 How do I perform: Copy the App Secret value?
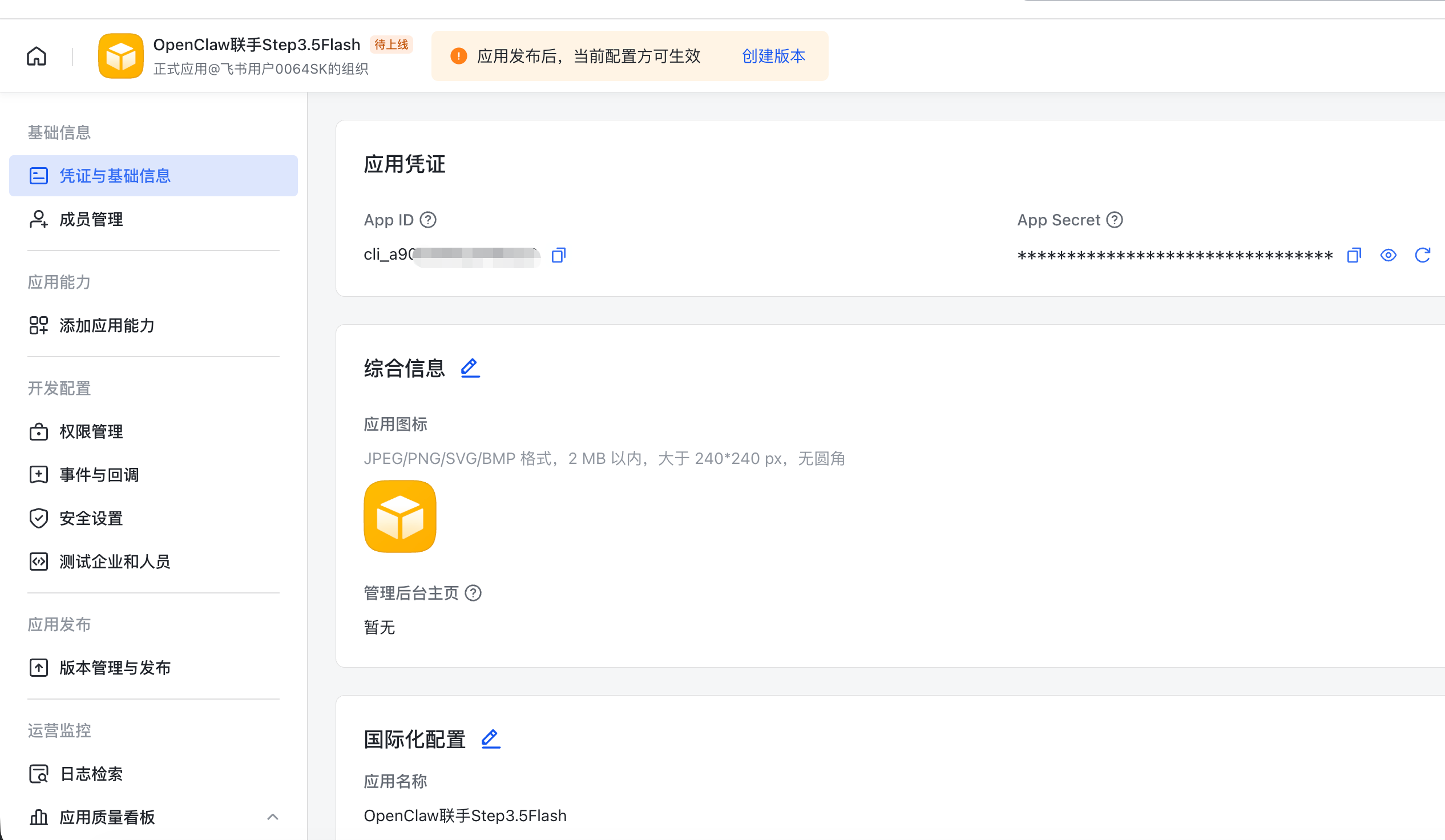pyautogui.click(x=1354, y=255)
